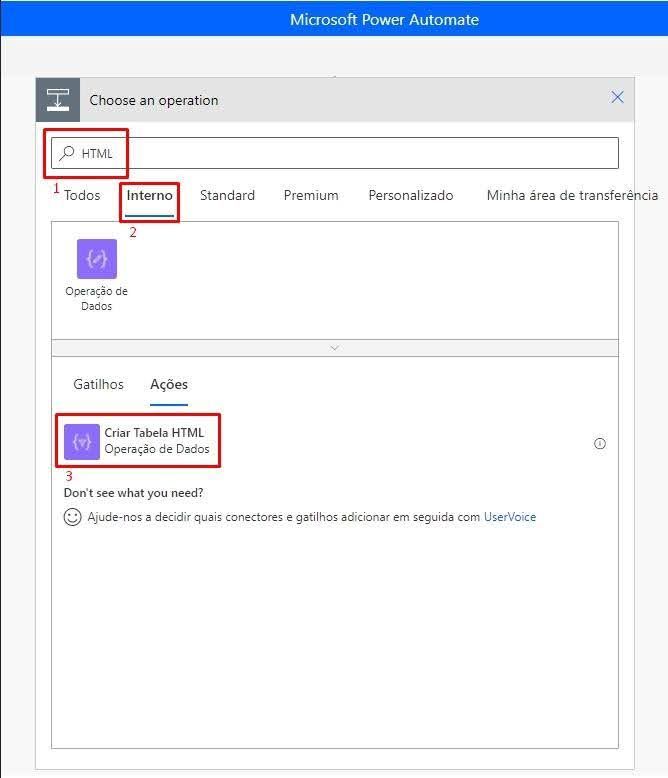The height and width of the screenshot is (778, 668).
Task: Click the purple Criar Tabela HTML icon
Action: [82, 441]
